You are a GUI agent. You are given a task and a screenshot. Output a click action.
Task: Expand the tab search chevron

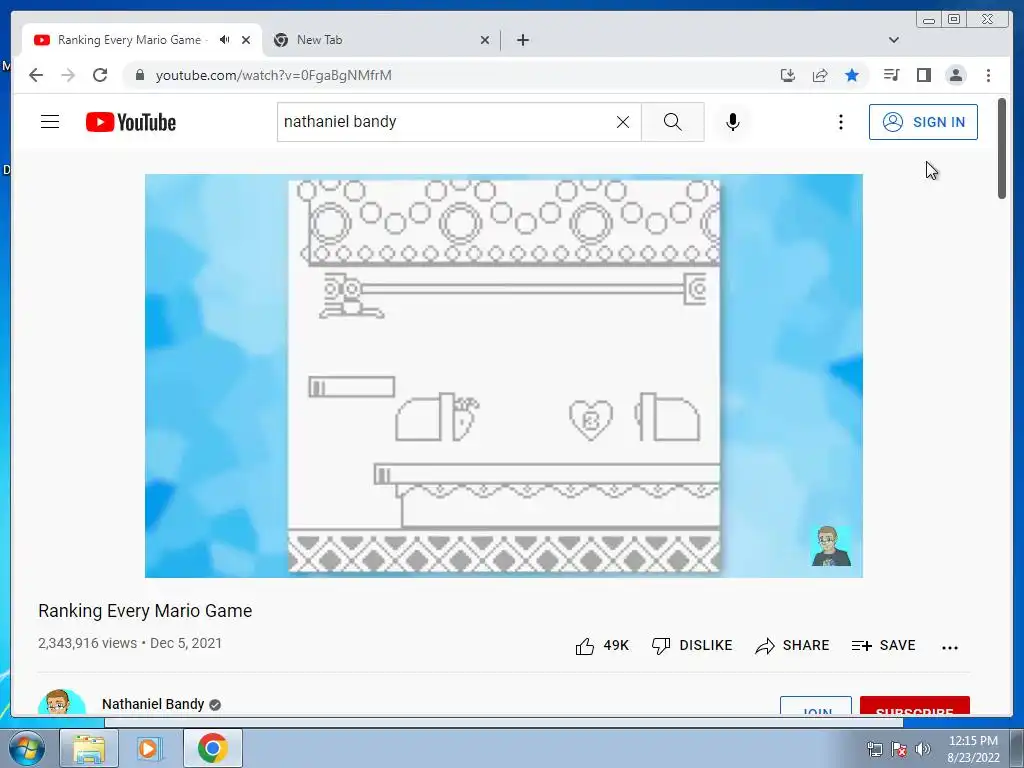pos(893,40)
